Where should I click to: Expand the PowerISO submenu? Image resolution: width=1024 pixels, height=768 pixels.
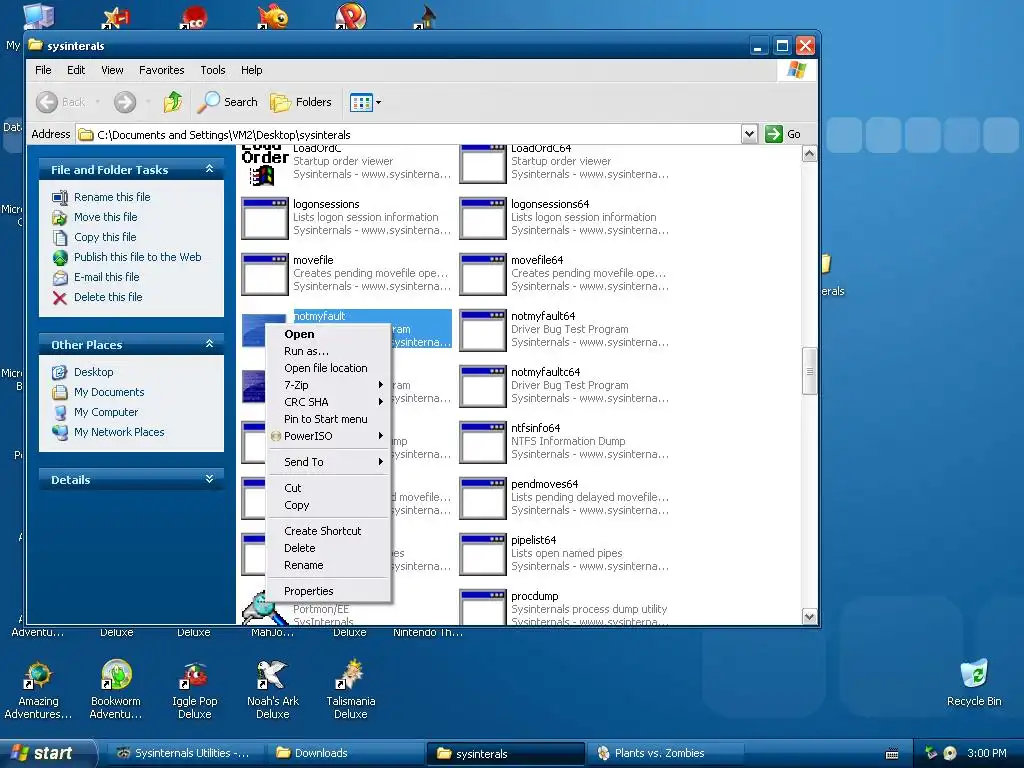pos(328,436)
